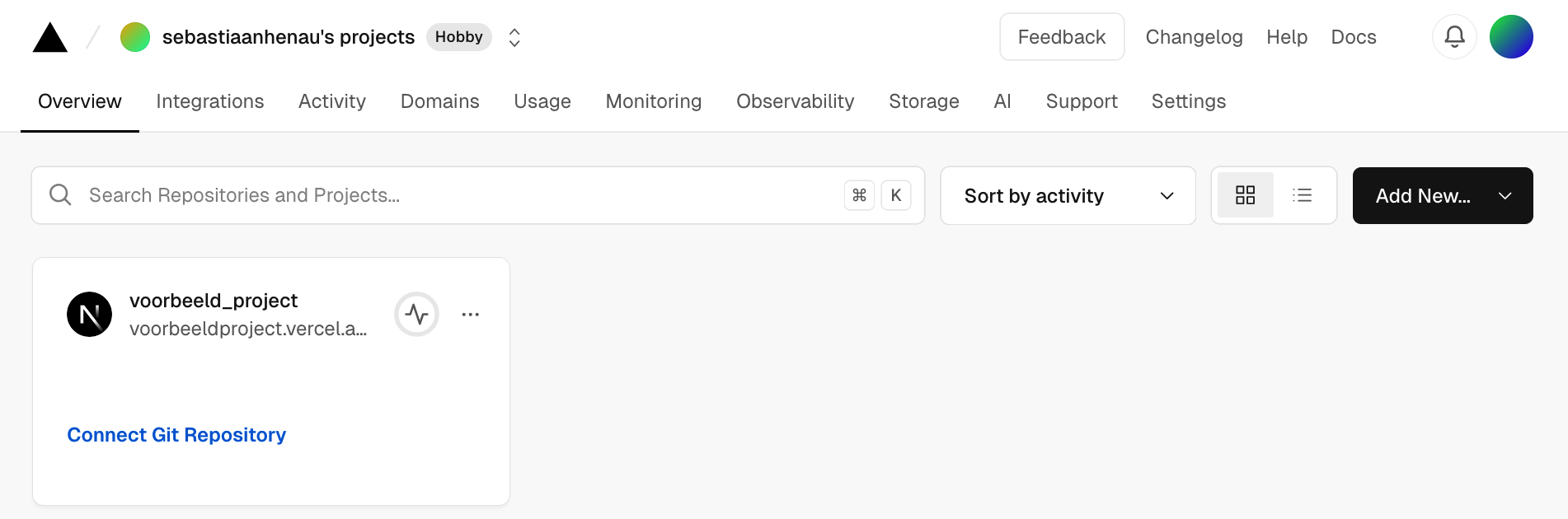Viewport: 1568px width, 519px height.
Task: Open the user avatar menu
Action: [x=1510, y=37]
